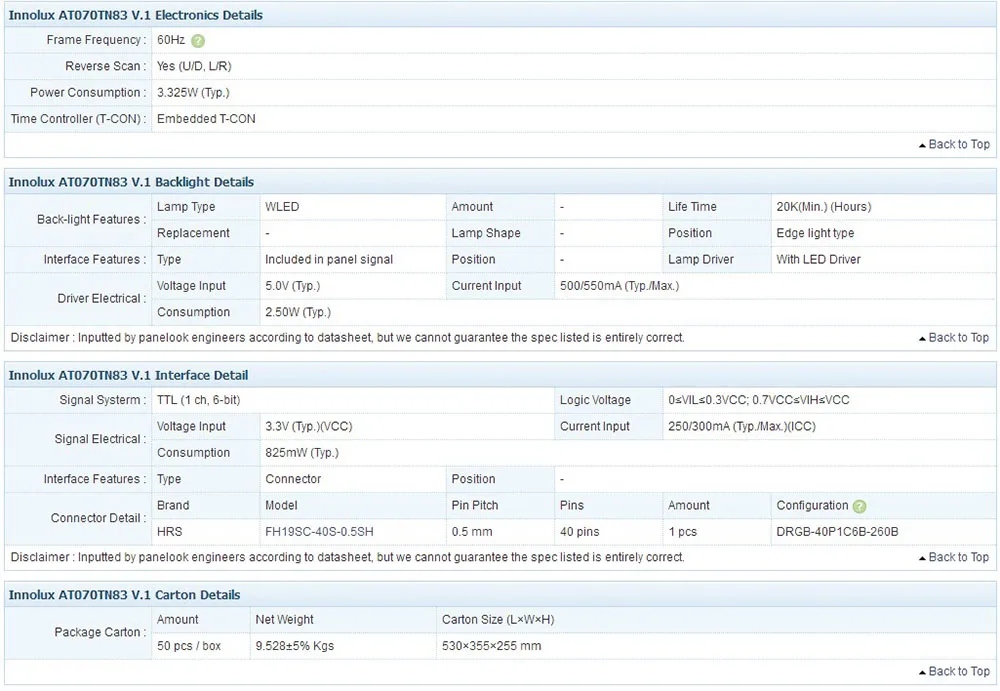Click the help icon next to Frame Frequency
1000x691 pixels.
click(198, 41)
